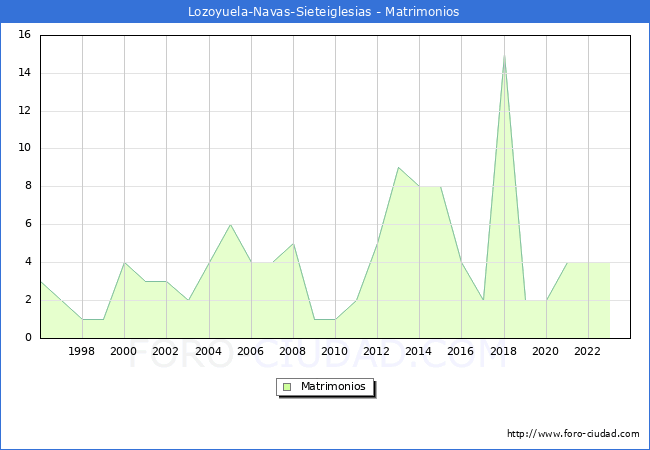Click the 2013 peak at value 9

pos(398,167)
